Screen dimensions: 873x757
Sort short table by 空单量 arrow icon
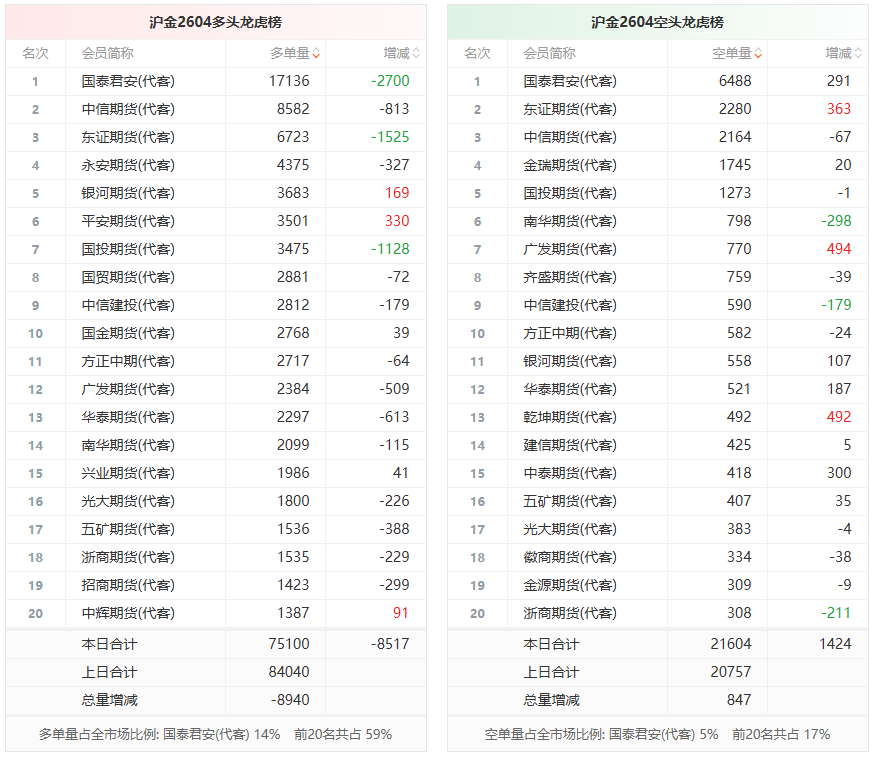(x=758, y=53)
